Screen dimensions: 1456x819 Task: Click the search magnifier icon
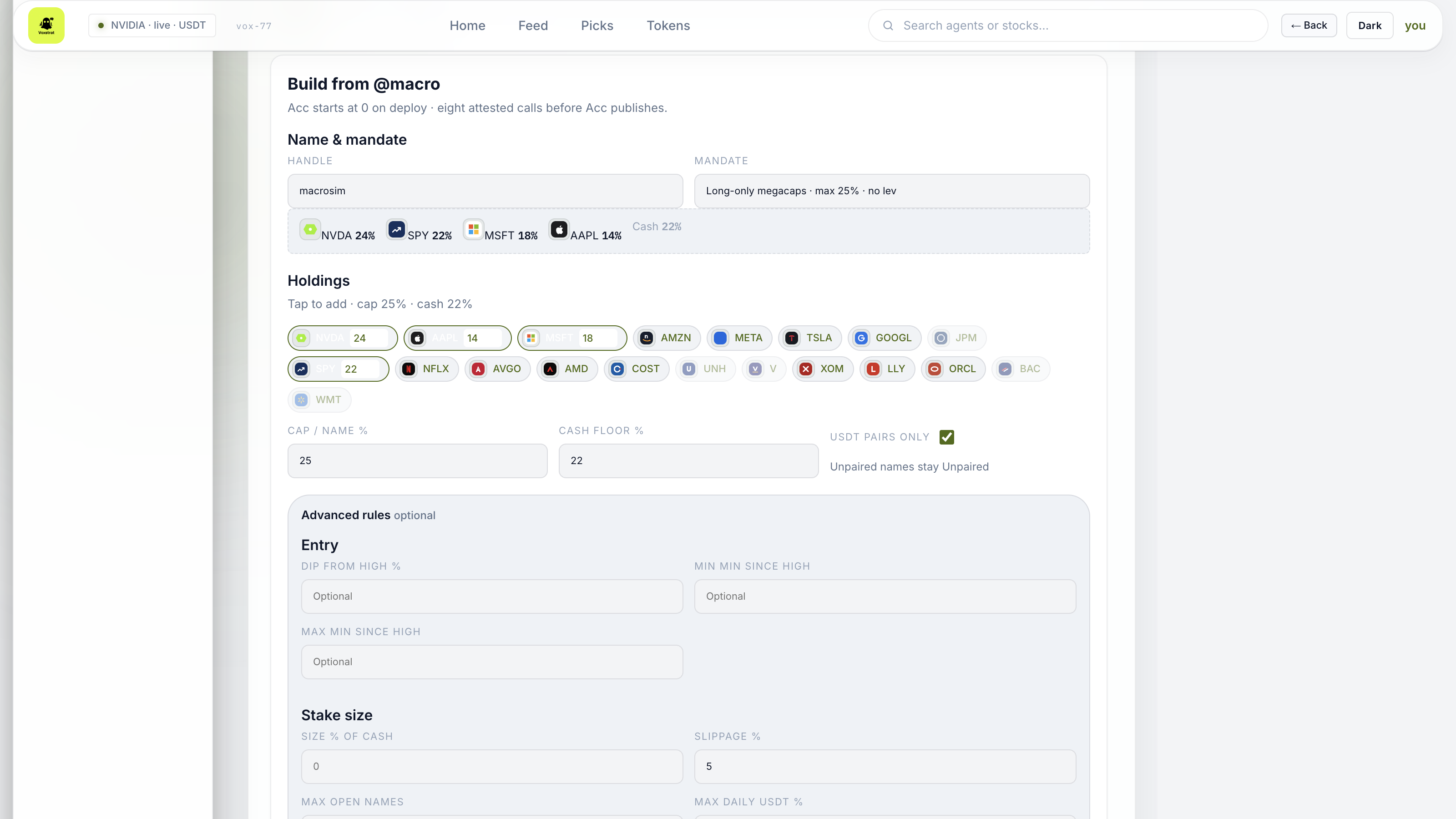(888, 25)
